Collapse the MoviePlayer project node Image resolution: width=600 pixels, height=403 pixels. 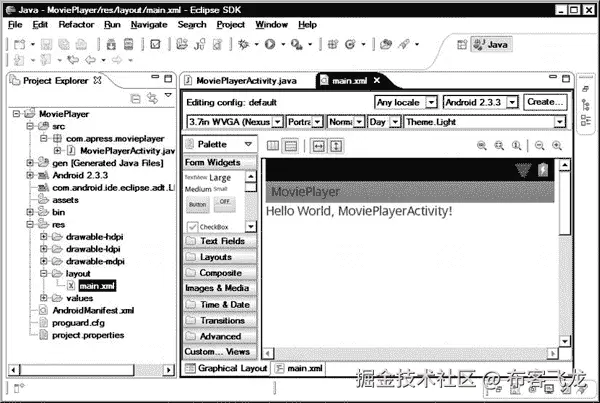(16, 114)
